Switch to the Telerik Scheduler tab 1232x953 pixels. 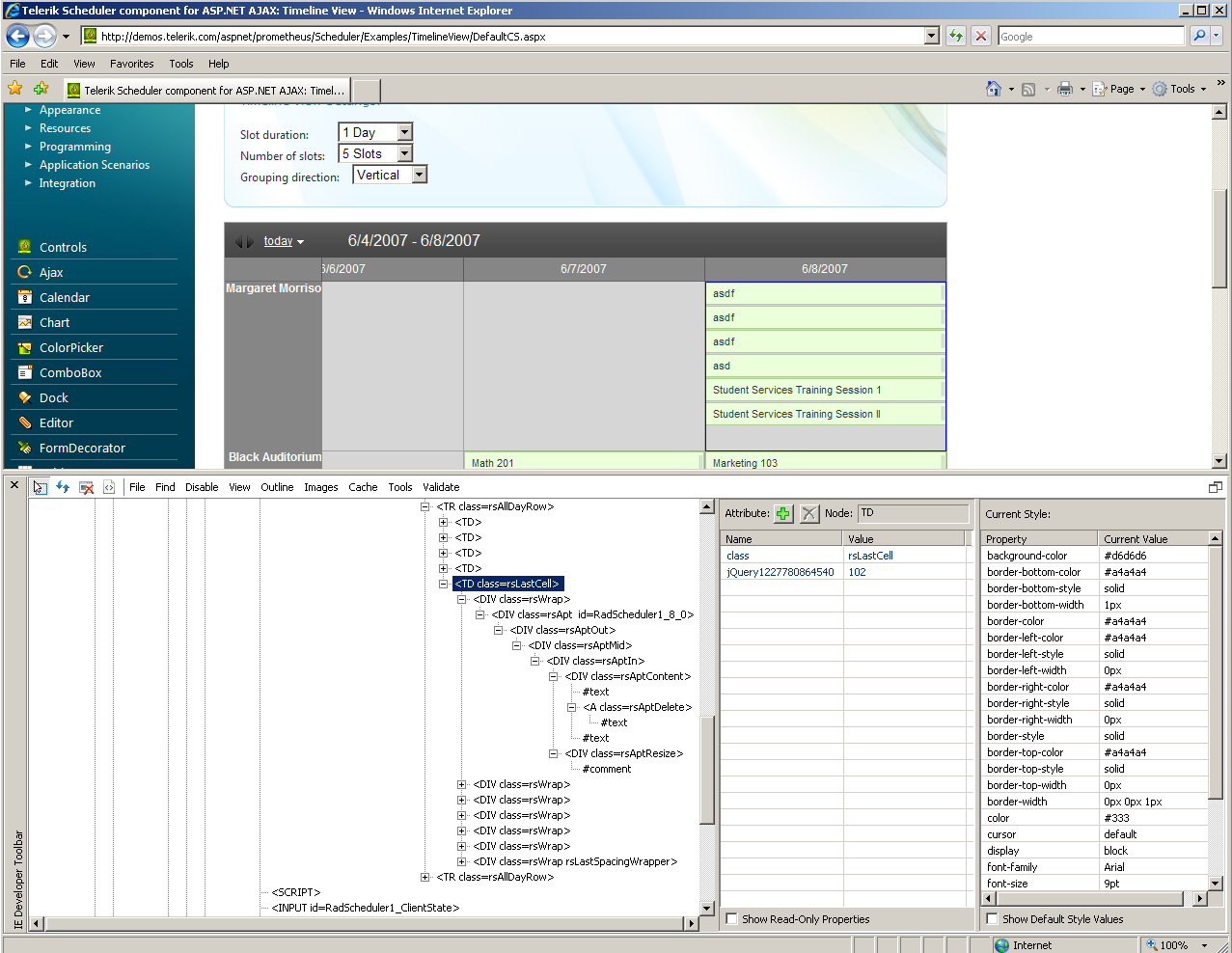pos(206,90)
